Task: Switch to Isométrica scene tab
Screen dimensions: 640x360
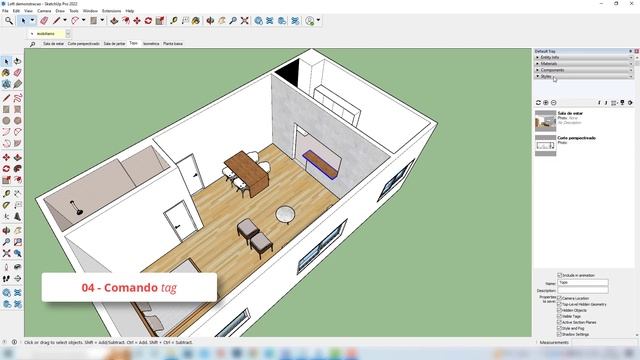Action: pyautogui.click(x=151, y=44)
